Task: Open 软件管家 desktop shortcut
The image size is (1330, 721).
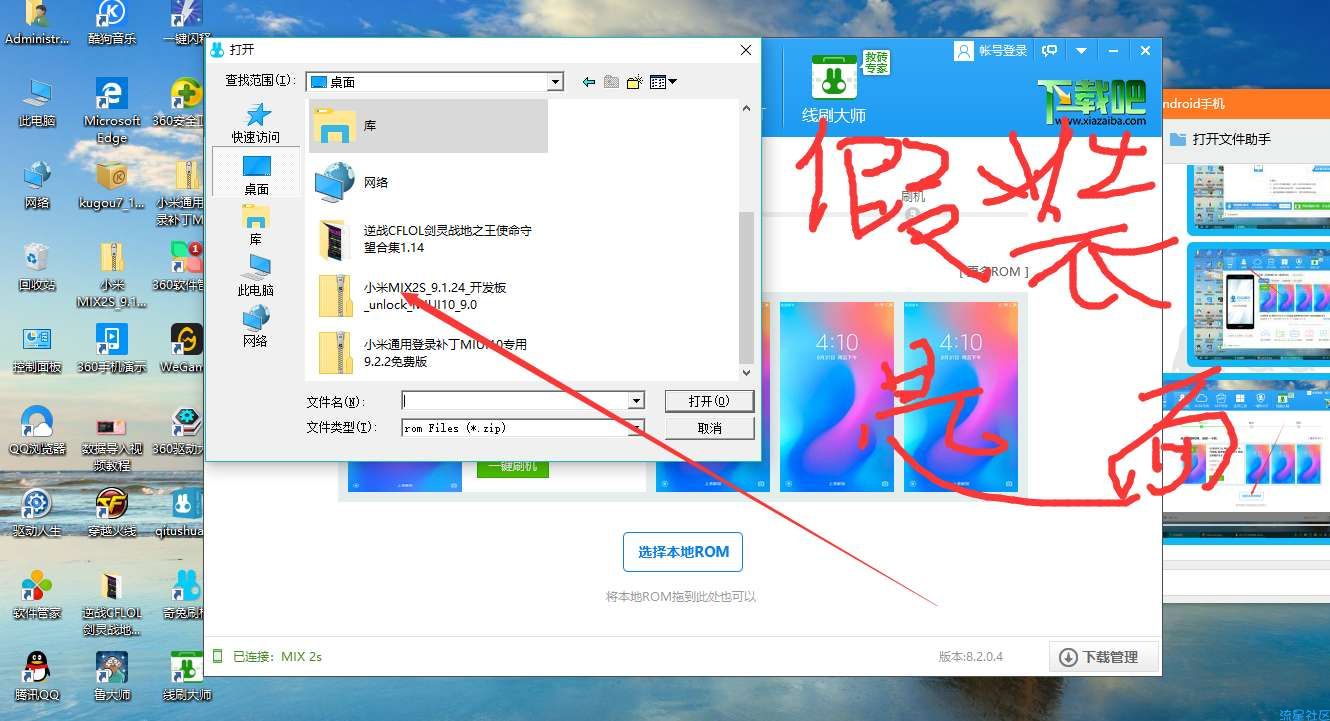Action: (37, 595)
